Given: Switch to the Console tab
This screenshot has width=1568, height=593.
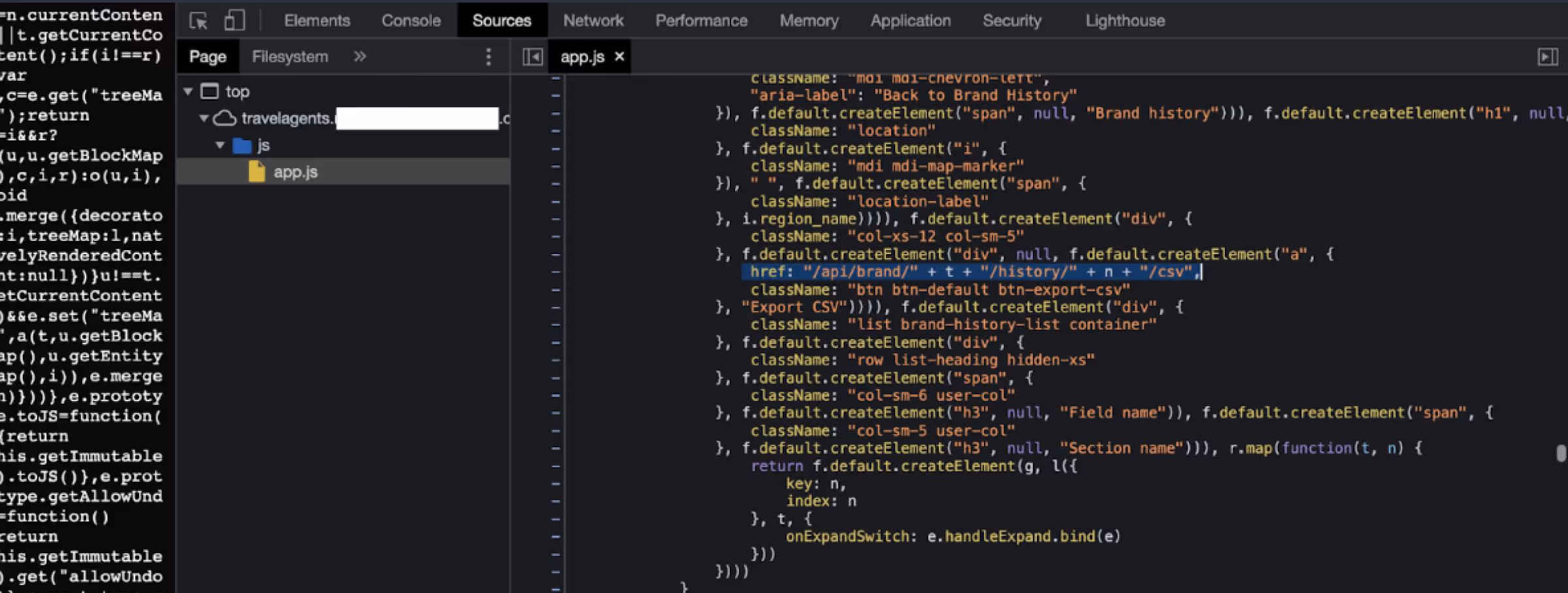Looking at the screenshot, I should (x=411, y=21).
